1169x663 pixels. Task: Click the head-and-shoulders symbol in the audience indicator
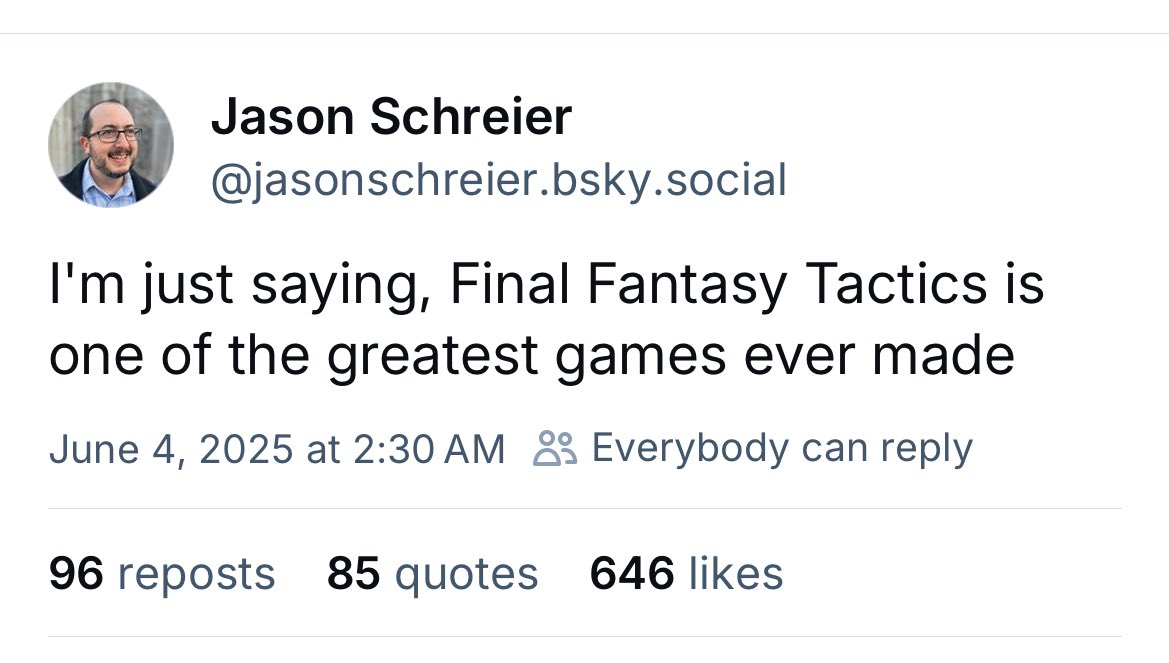557,449
